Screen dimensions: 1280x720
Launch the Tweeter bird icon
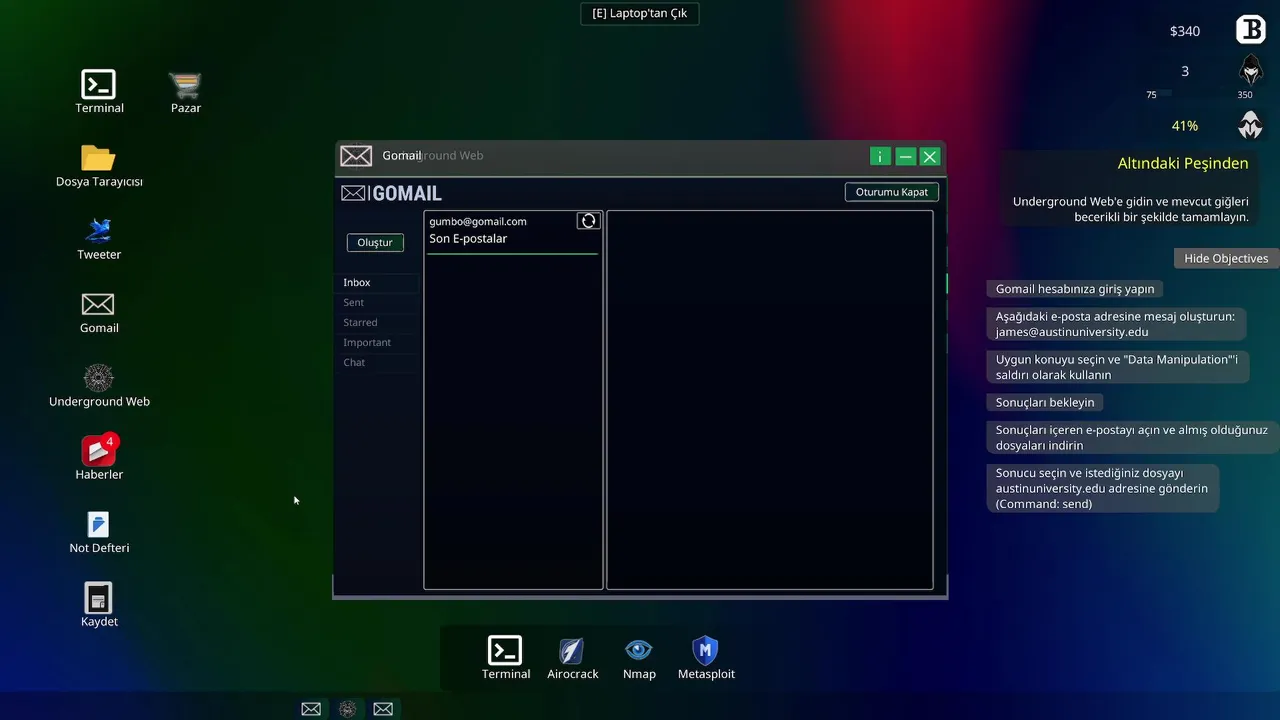(x=99, y=230)
